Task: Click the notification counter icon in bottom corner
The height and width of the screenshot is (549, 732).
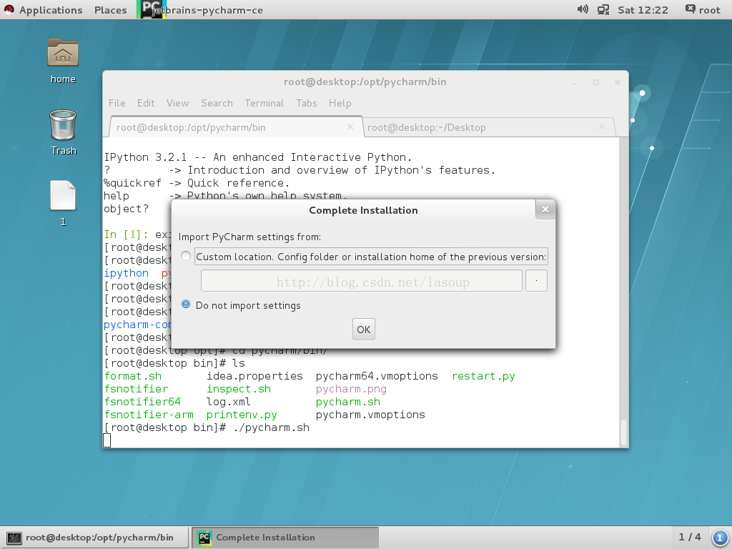Action: coord(719,537)
